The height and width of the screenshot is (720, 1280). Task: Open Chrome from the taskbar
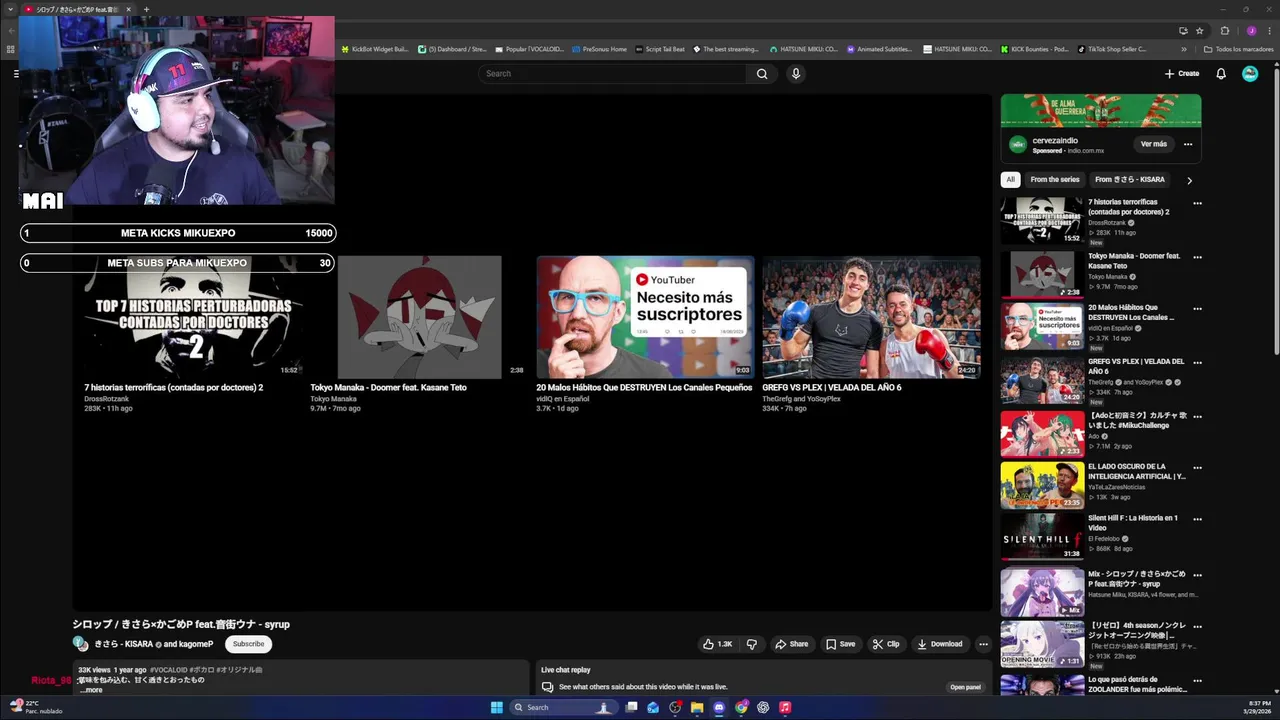pos(741,707)
